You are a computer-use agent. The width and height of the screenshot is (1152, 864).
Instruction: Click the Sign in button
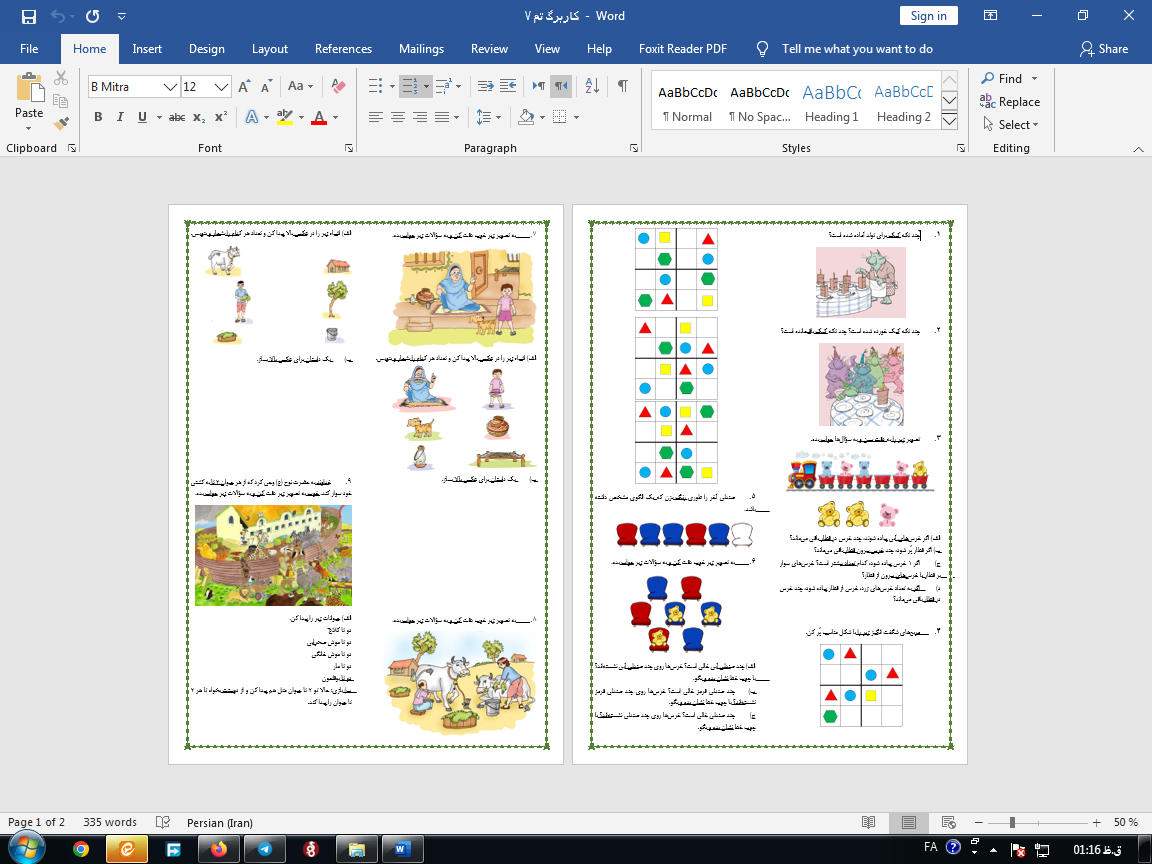coord(928,15)
